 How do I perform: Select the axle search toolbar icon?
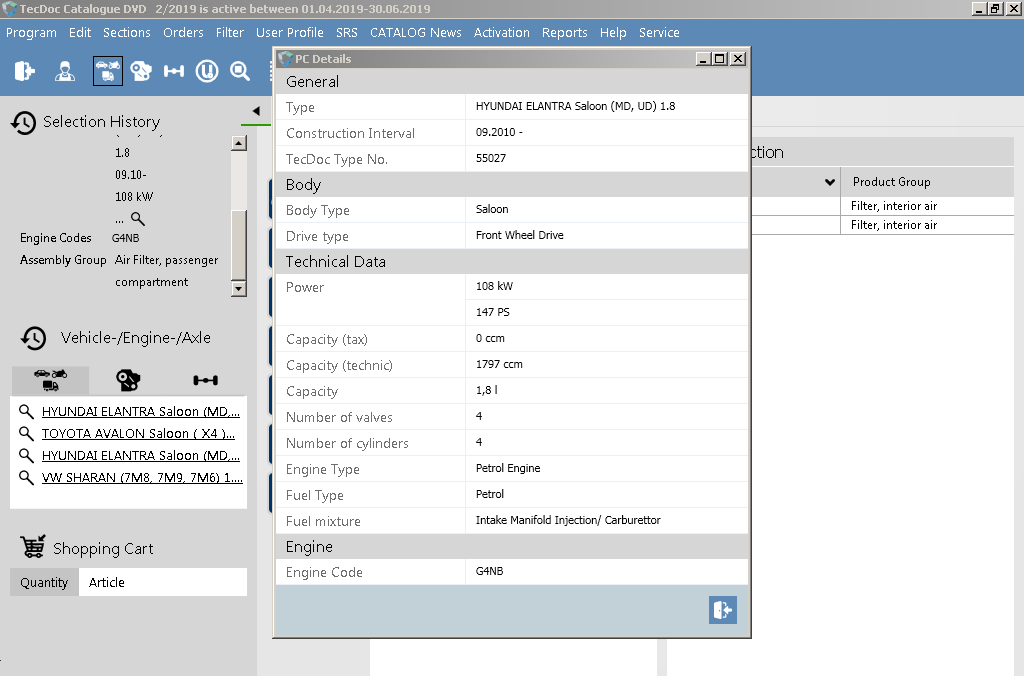[174, 71]
